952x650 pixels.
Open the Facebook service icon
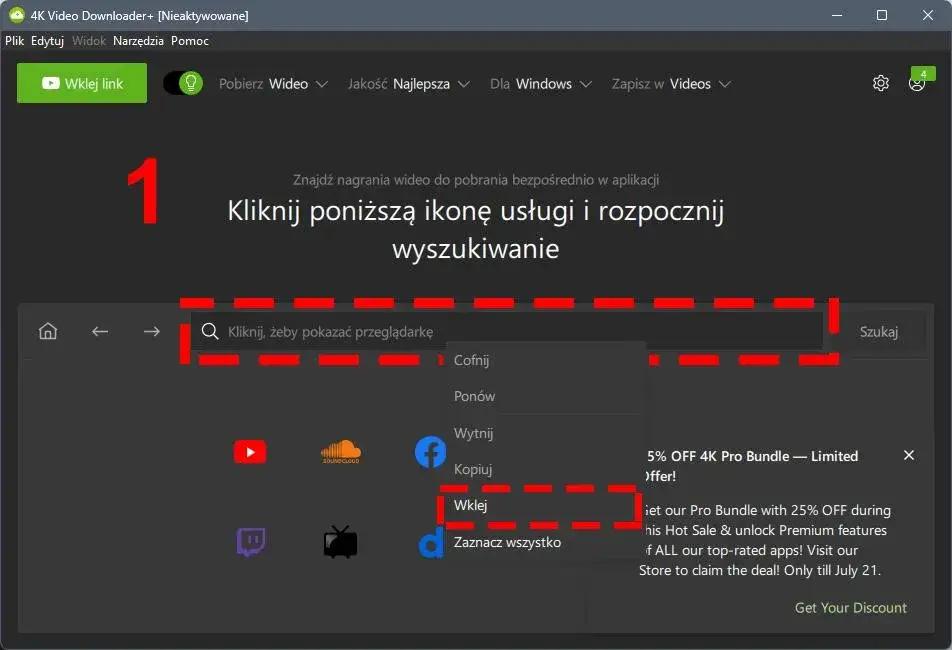(430, 452)
